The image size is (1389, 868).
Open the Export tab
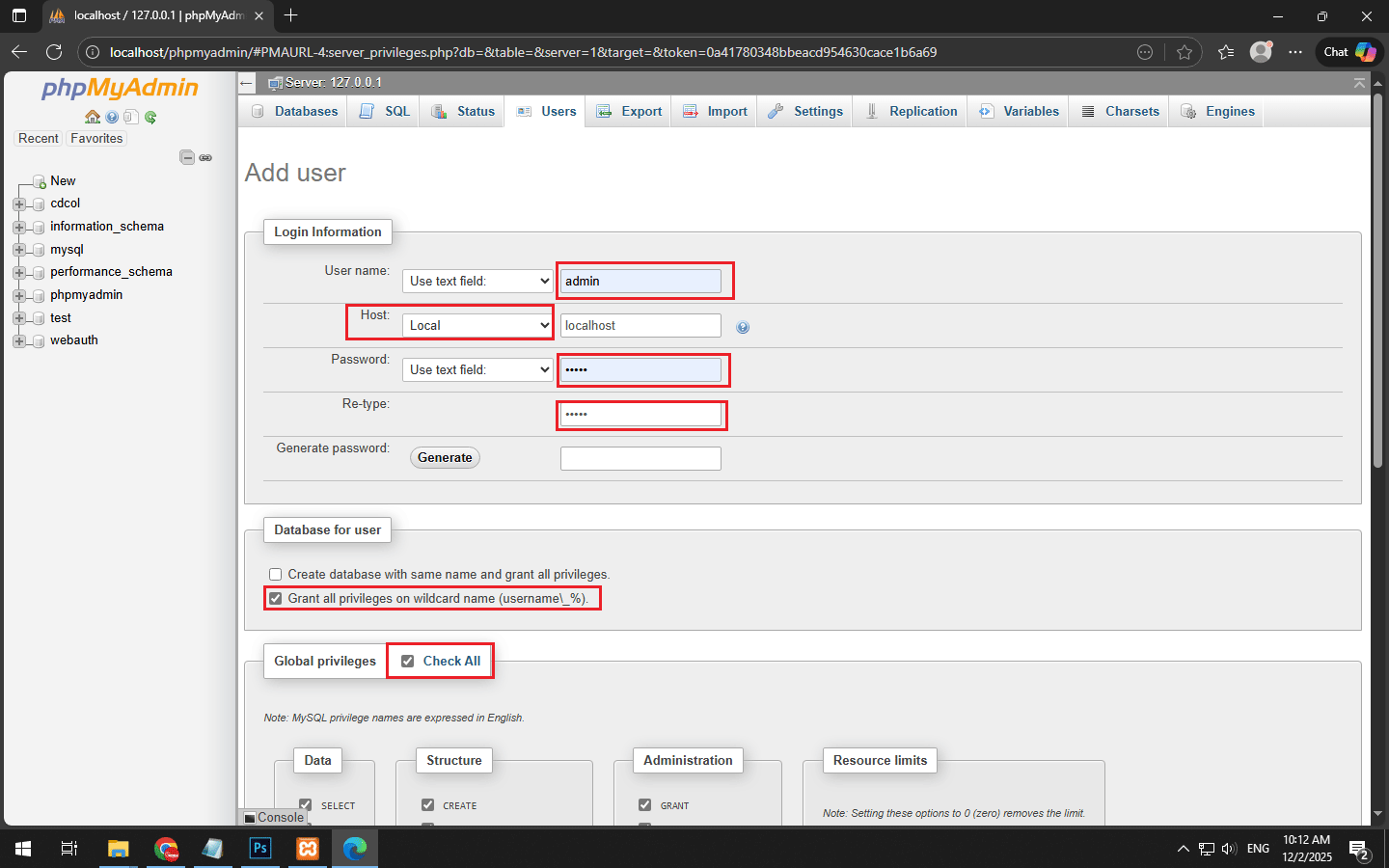tap(629, 112)
